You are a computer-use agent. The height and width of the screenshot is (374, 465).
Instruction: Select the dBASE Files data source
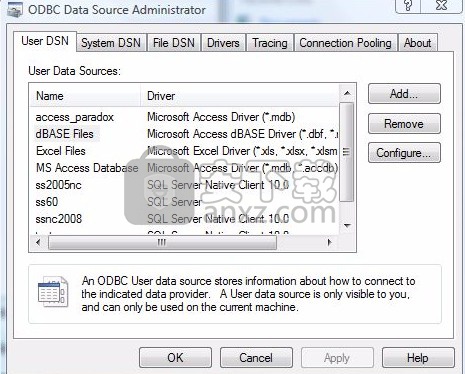pos(64,134)
